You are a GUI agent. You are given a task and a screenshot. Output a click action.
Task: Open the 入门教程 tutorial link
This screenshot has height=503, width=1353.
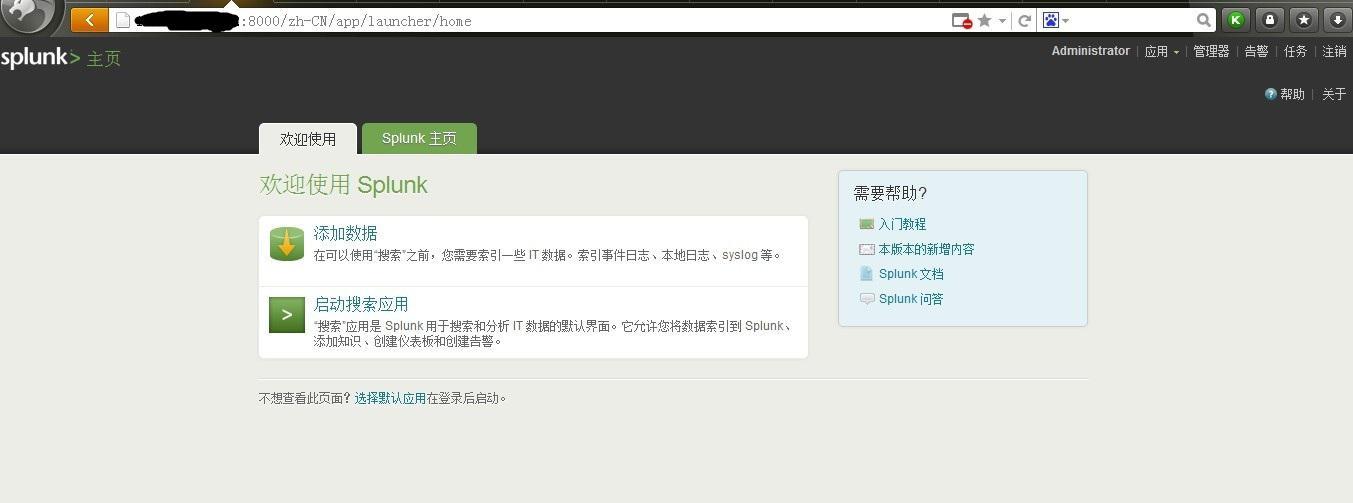902,224
